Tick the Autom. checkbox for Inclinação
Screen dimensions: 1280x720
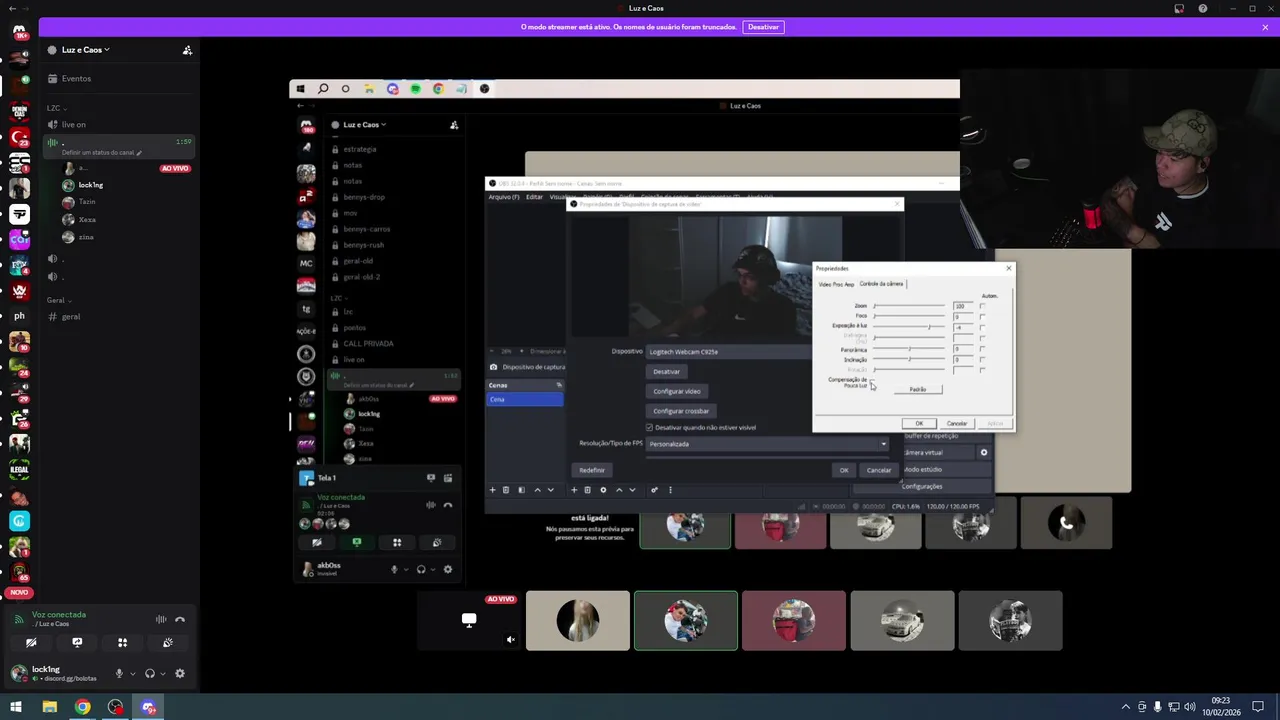(x=982, y=360)
